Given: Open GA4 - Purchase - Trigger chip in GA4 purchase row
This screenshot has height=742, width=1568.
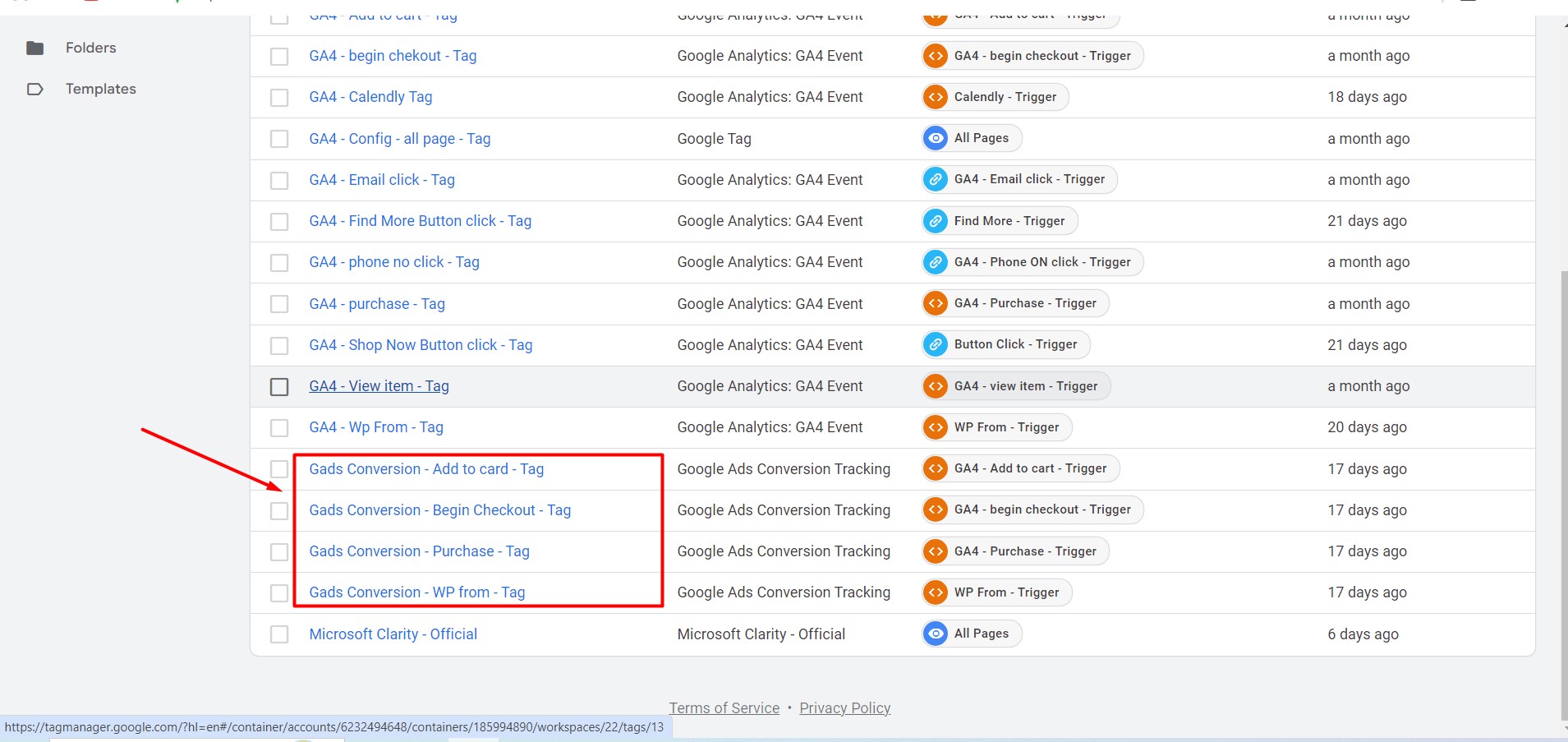Looking at the screenshot, I should [1016, 303].
